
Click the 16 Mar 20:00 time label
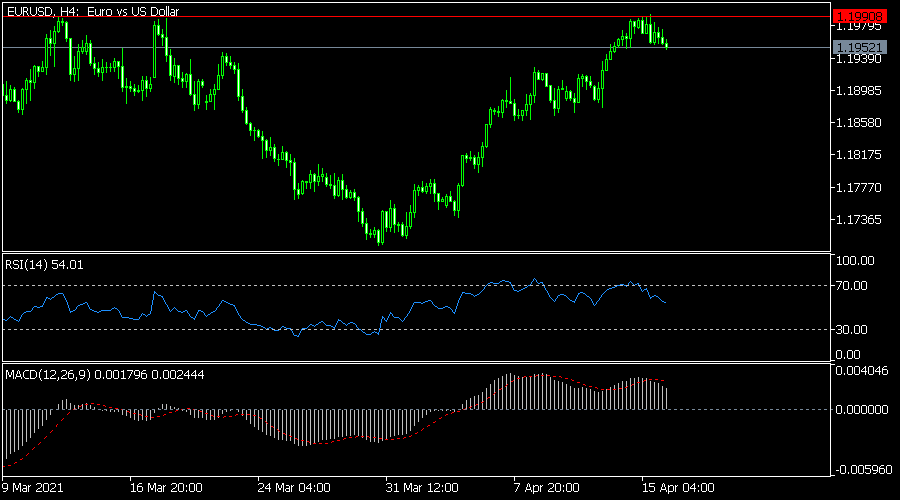(x=166, y=489)
